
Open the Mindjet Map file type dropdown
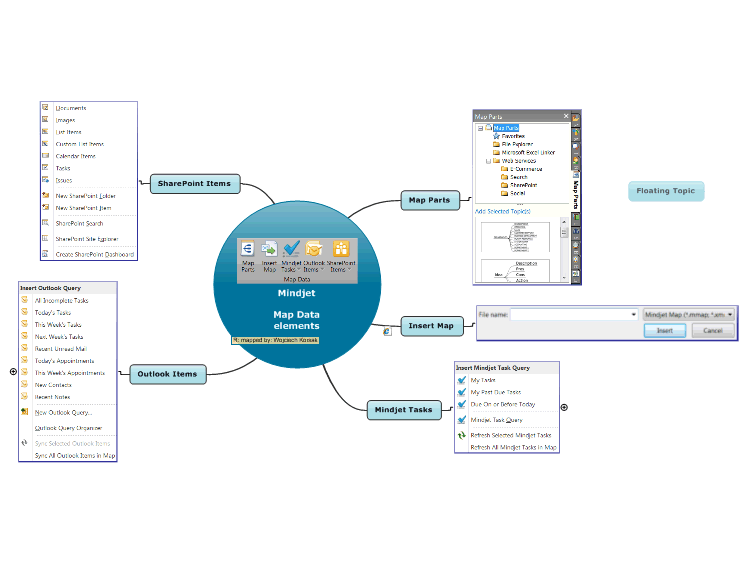click(730, 314)
